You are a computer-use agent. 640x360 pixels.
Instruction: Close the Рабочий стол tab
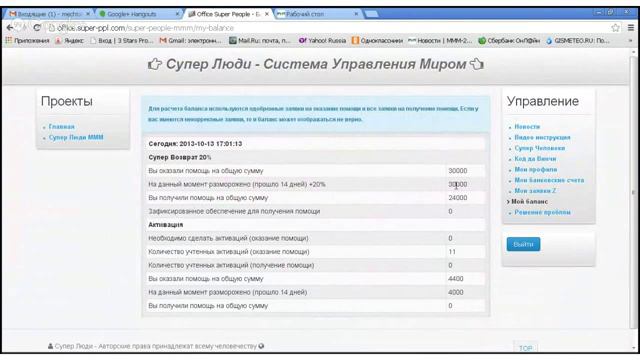click(356, 14)
